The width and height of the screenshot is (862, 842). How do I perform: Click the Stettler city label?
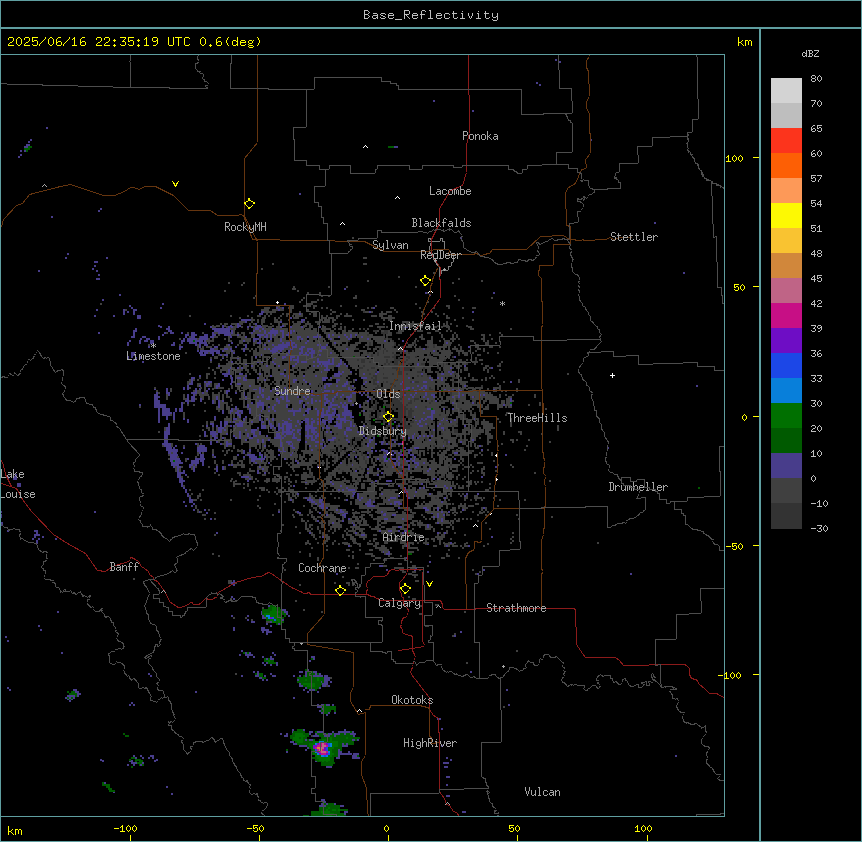click(634, 237)
